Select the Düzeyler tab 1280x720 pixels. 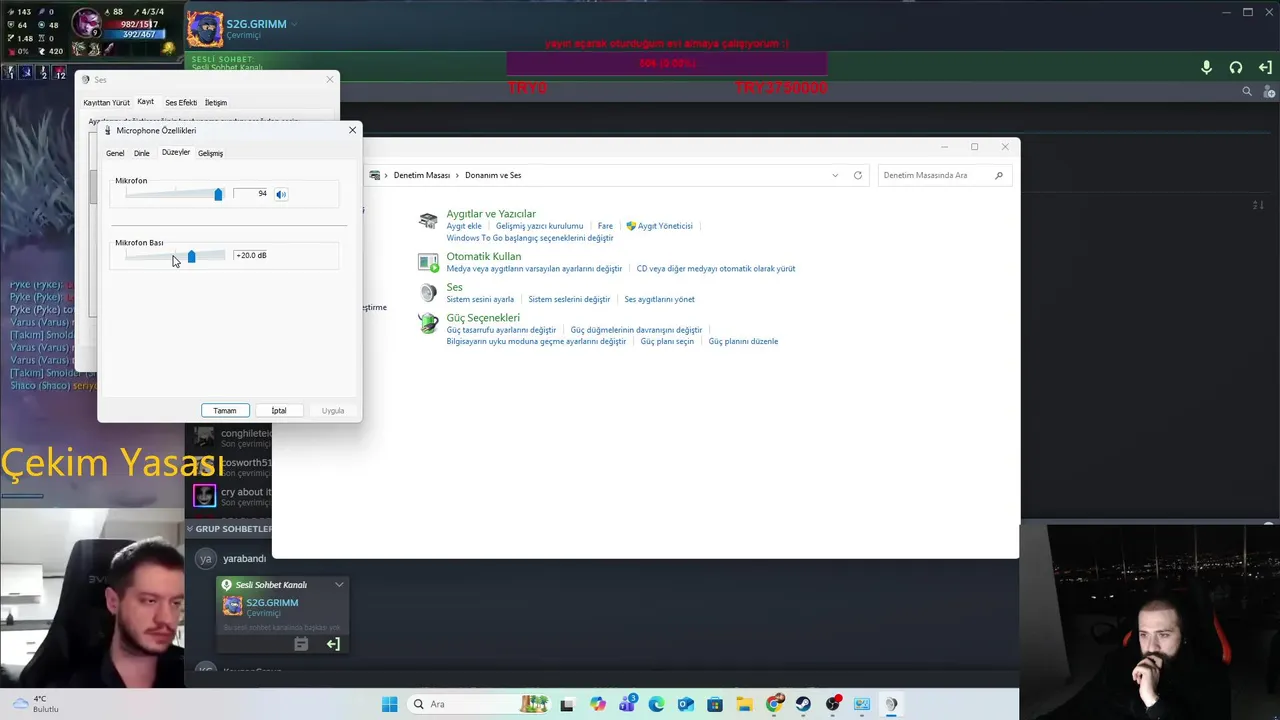pyautogui.click(x=176, y=152)
